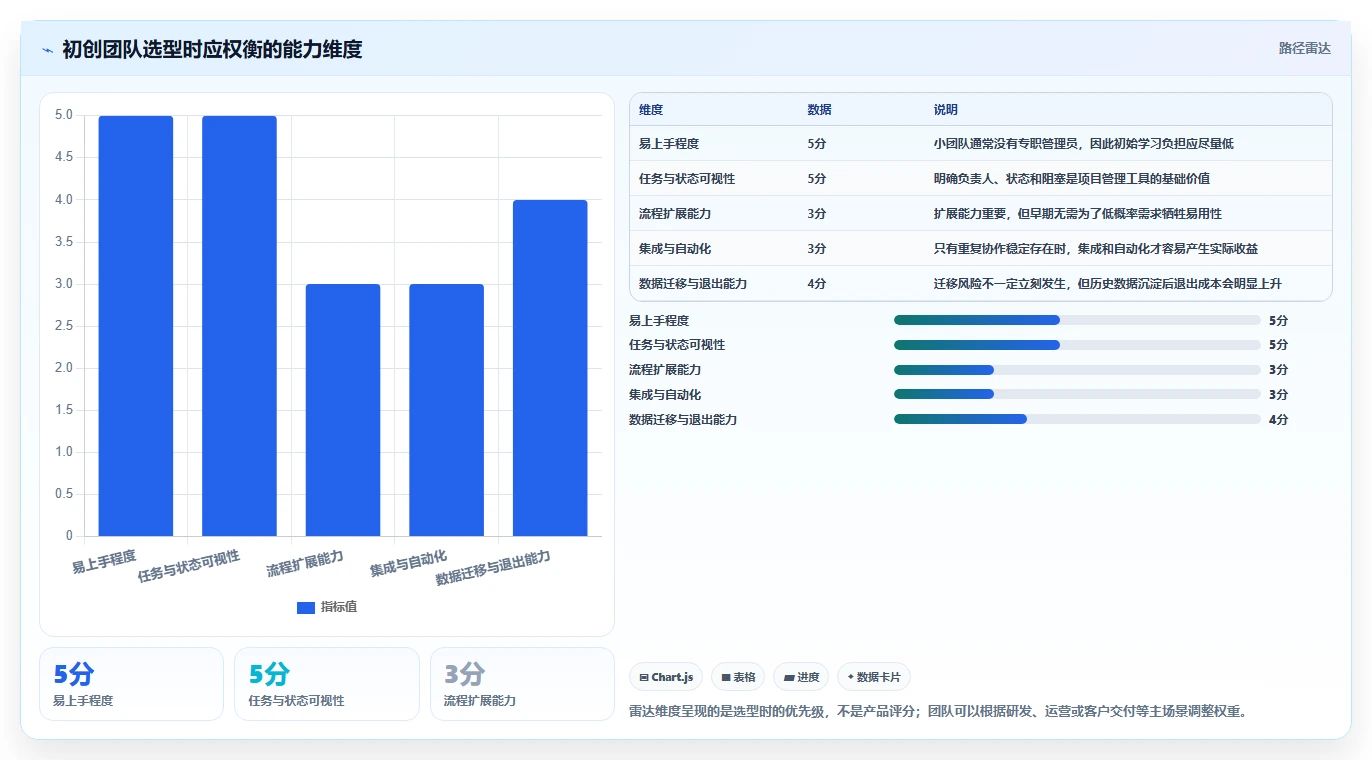This screenshot has height=760, width=1372.
Task: Select the 易上手程度 table row name
Action: coord(669,144)
